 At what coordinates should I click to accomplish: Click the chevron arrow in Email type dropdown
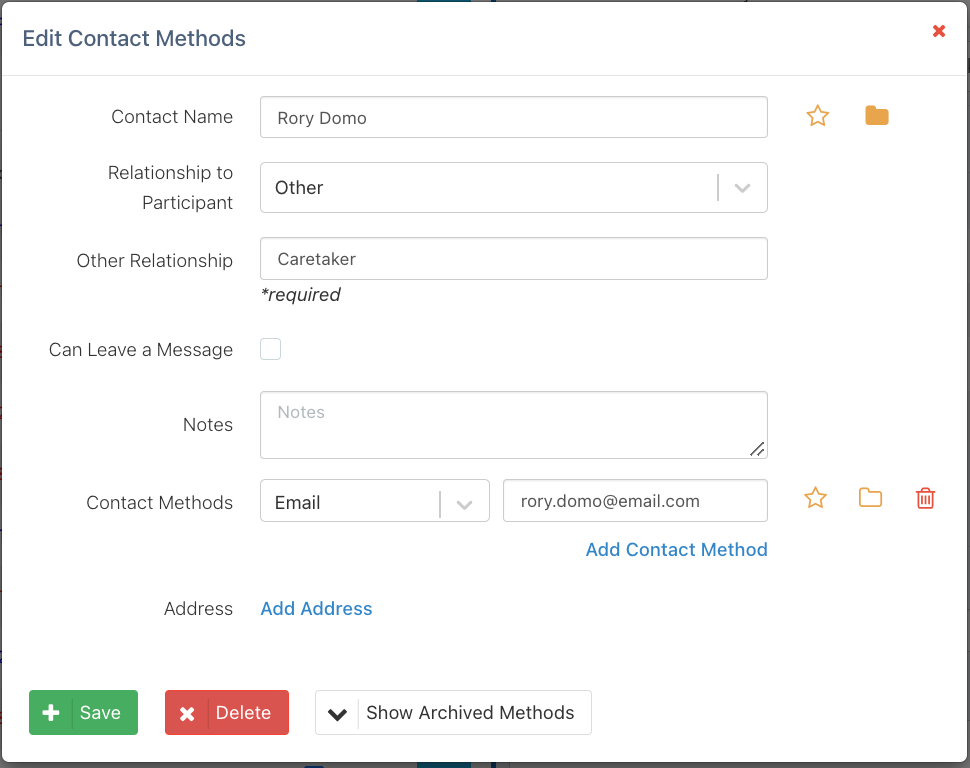464,504
